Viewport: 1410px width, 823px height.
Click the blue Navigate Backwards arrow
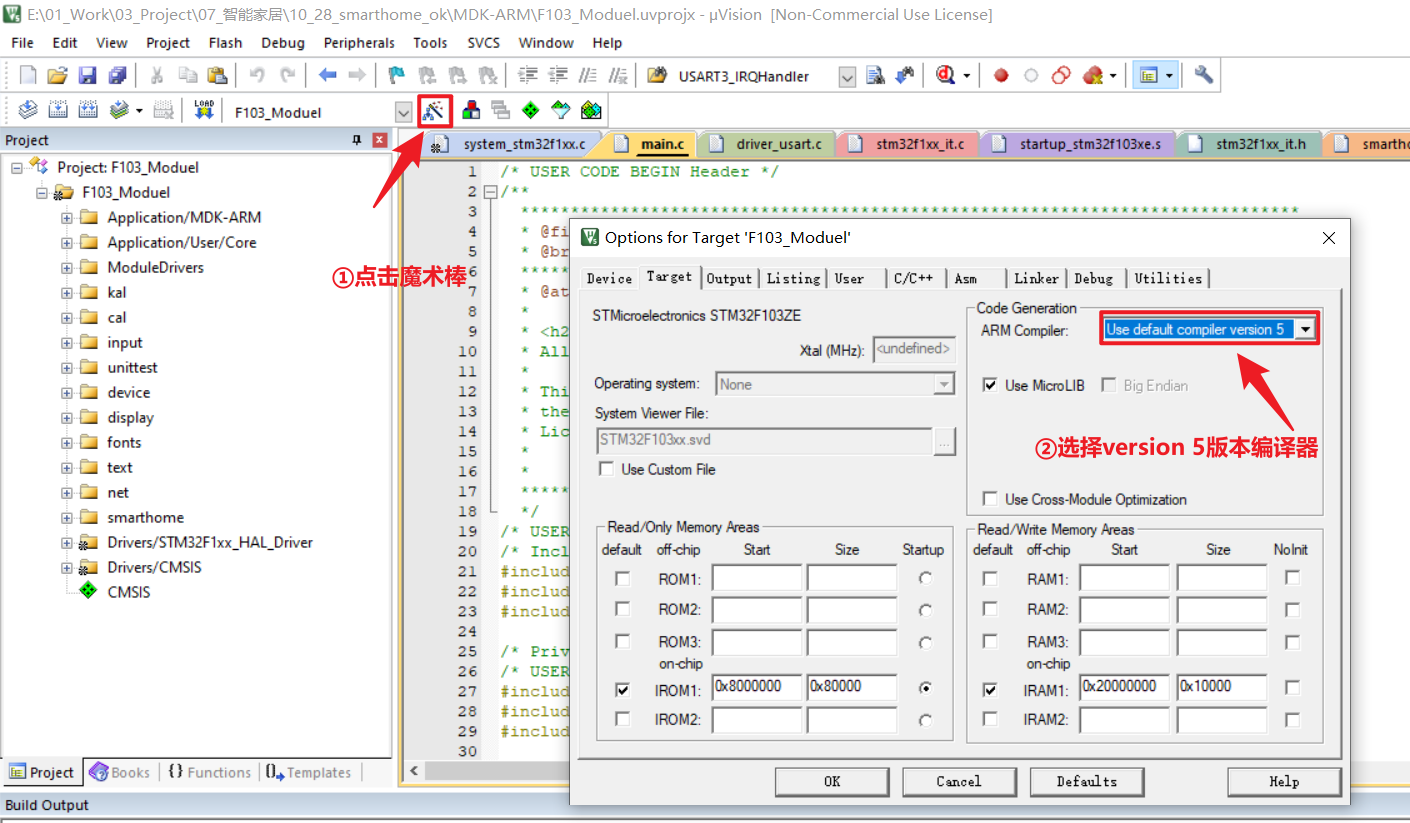[x=327, y=76]
